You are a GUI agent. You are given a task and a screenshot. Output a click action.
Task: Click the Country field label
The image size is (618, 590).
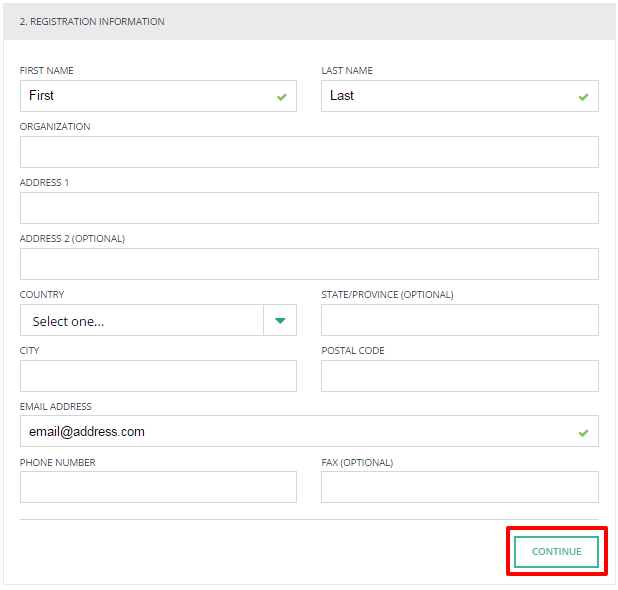(x=42, y=294)
